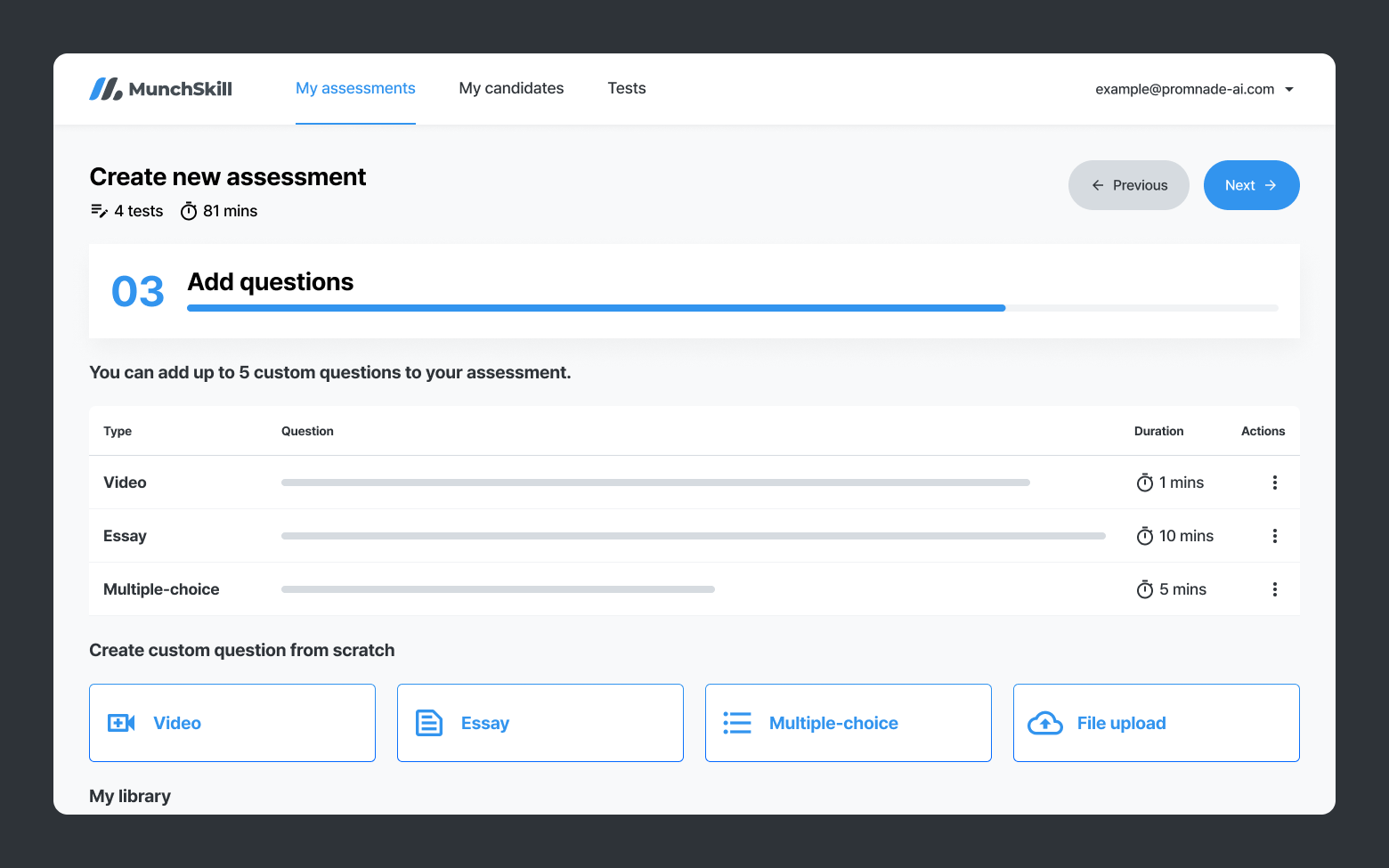Select the Essay row type label
Screen dimensions: 1389x868
pyautogui.click(x=125, y=536)
